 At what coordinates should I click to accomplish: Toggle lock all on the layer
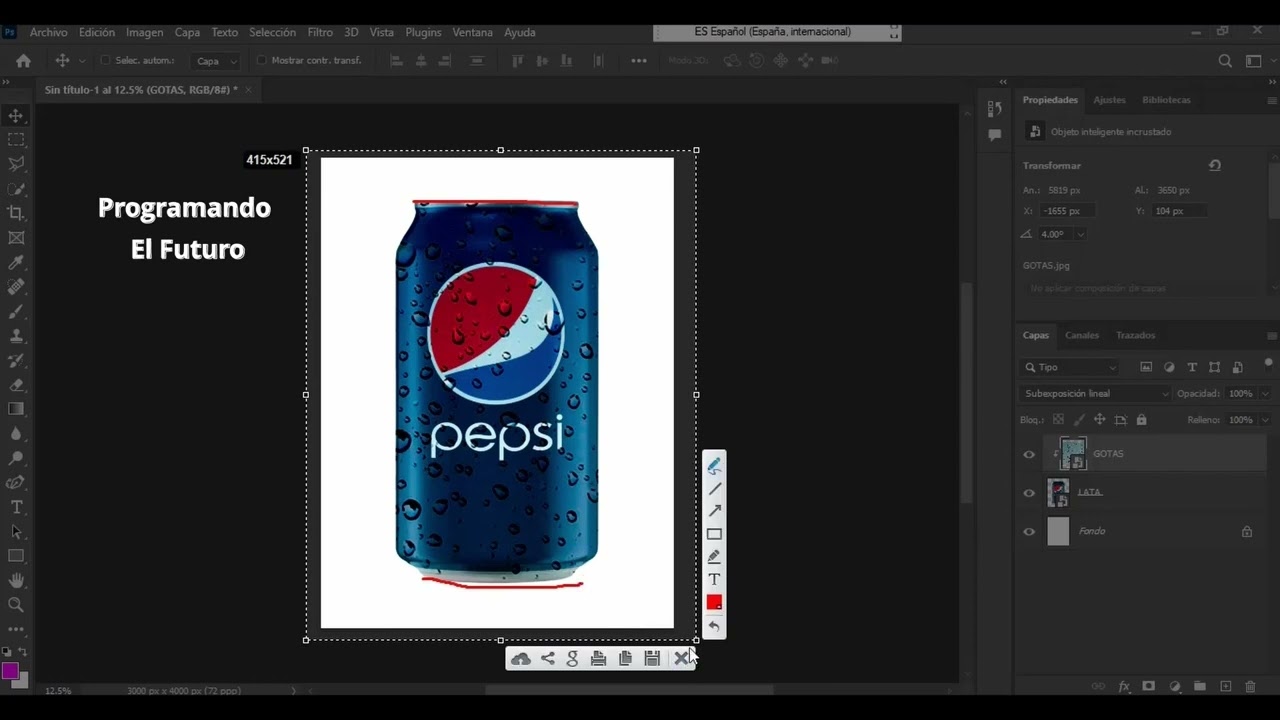click(1141, 420)
